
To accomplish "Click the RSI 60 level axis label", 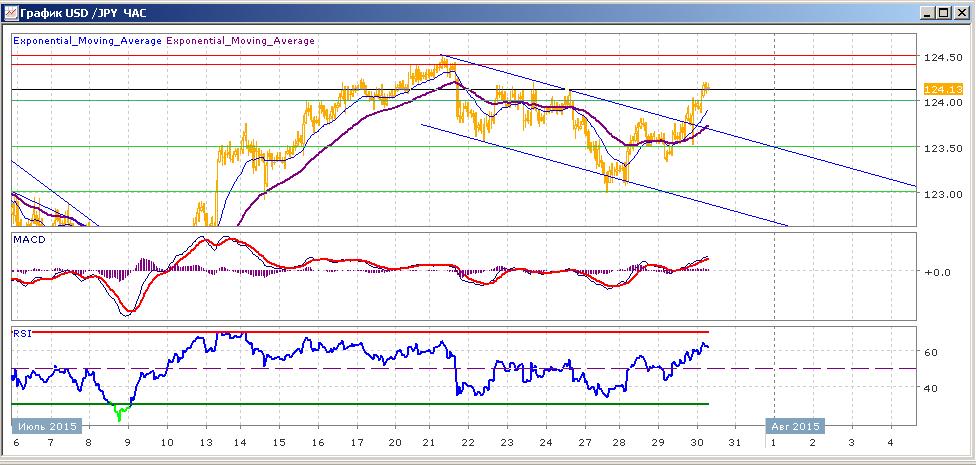I will [x=930, y=352].
